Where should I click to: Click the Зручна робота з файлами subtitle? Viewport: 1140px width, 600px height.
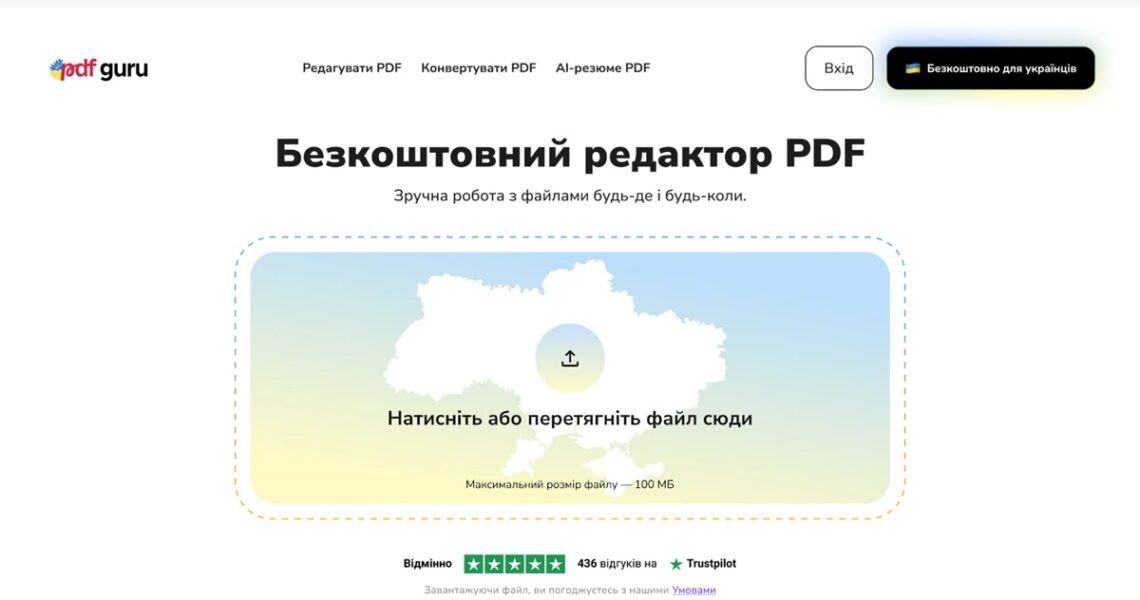(x=569, y=196)
